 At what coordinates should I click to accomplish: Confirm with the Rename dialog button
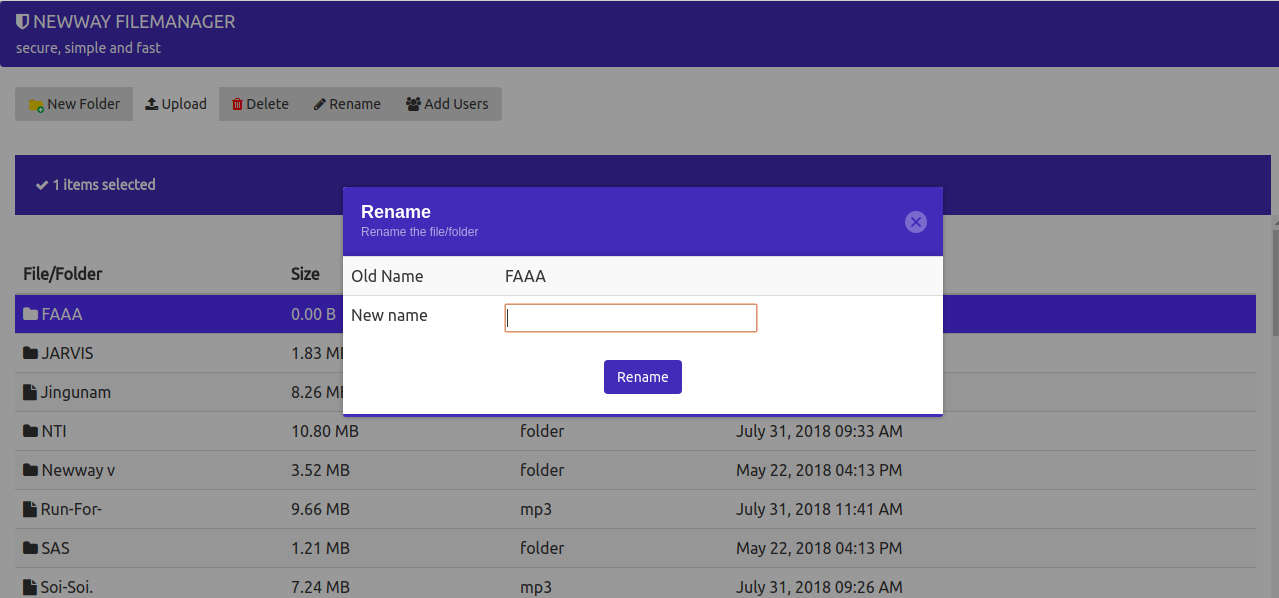pyautogui.click(x=643, y=377)
